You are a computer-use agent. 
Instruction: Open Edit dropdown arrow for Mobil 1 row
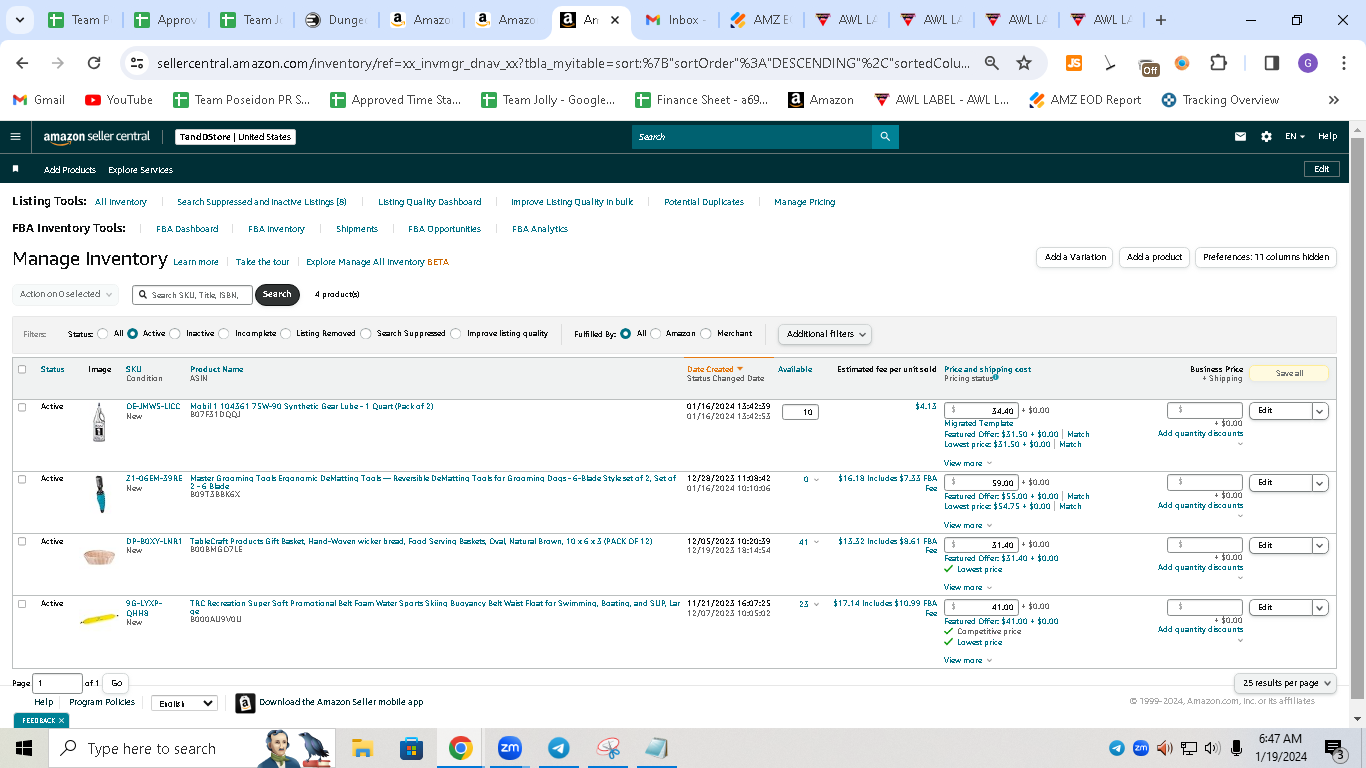(x=1320, y=411)
